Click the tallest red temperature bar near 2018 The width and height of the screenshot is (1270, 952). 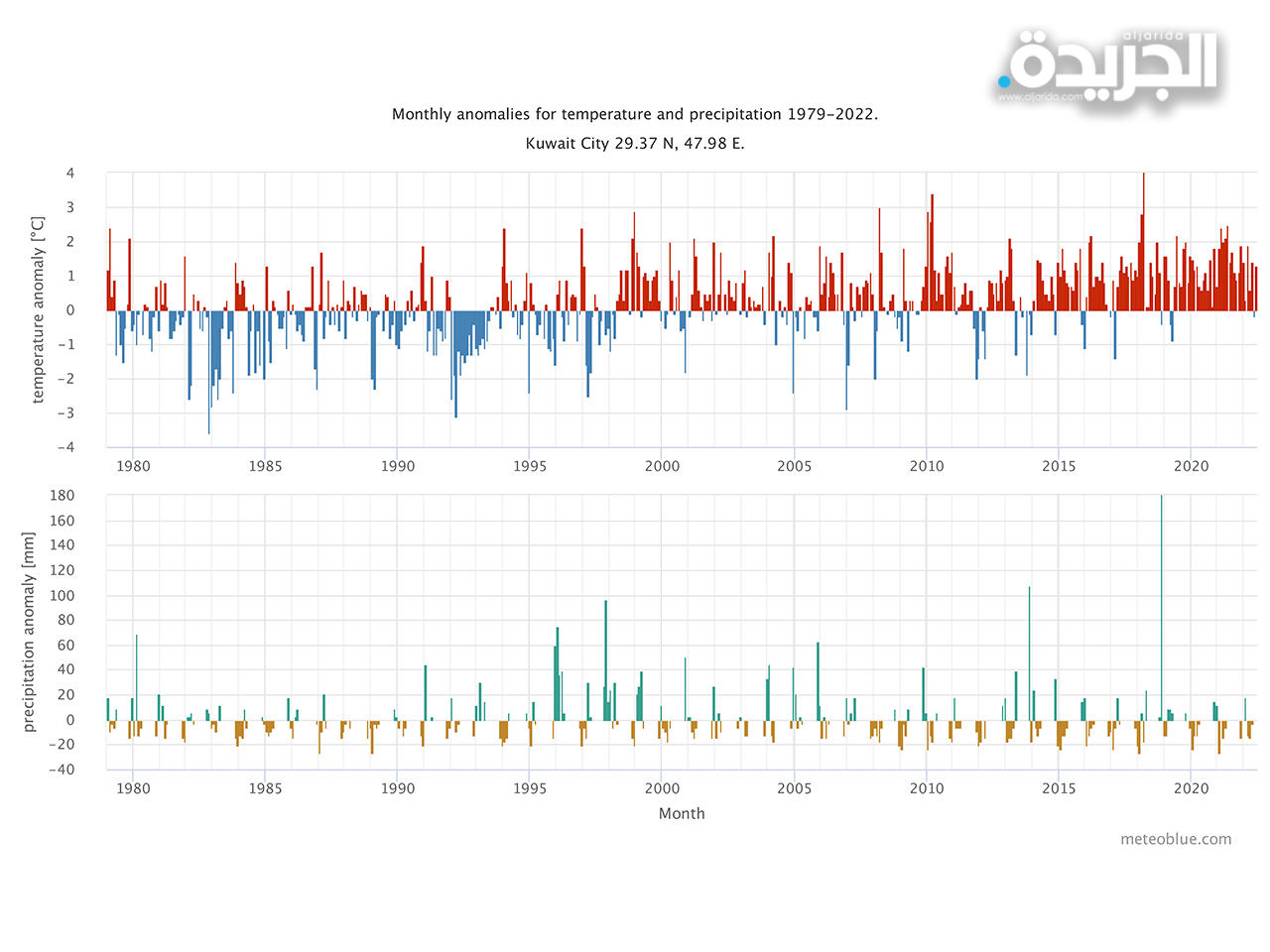tap(1143, 243)
